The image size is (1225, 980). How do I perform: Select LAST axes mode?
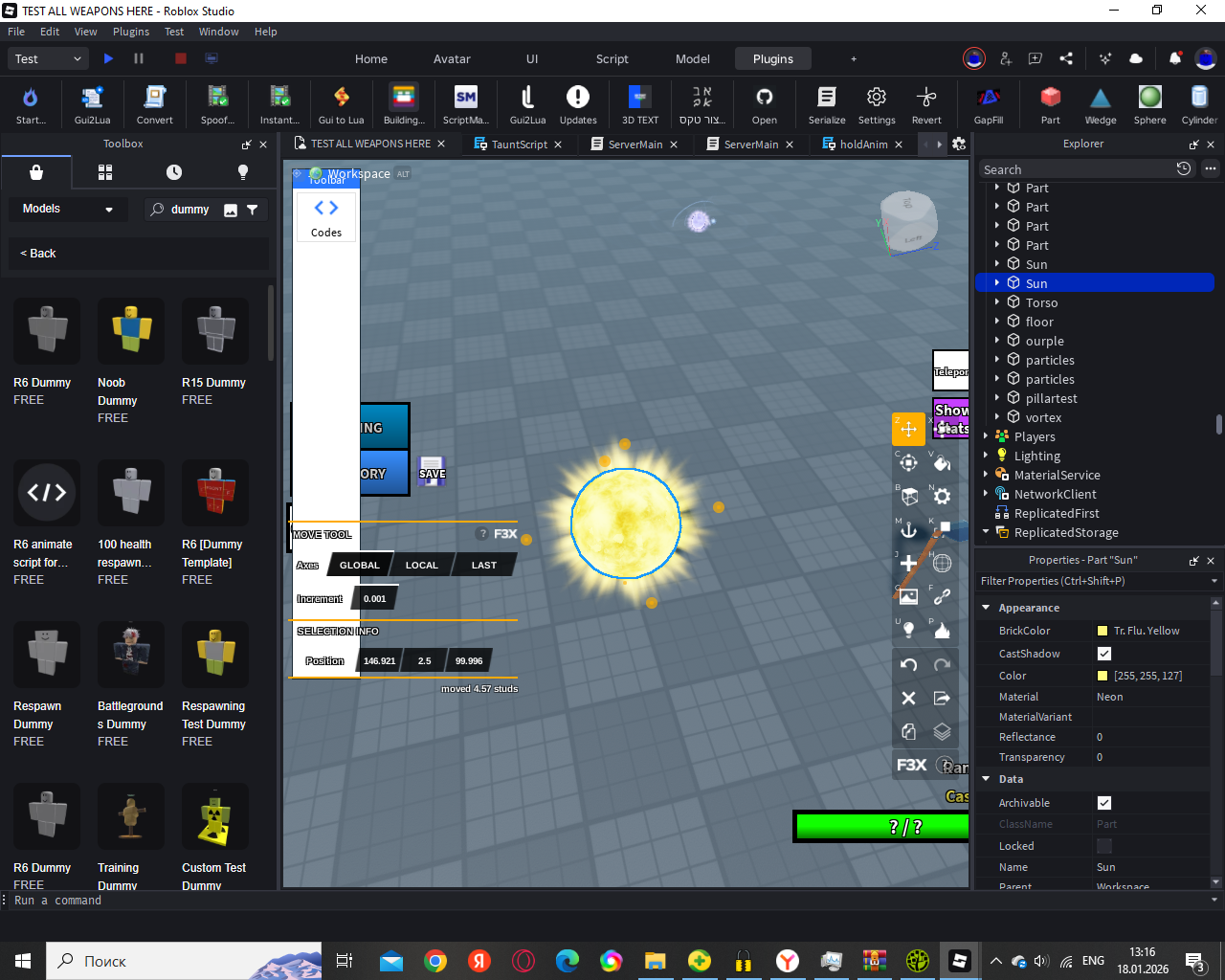(x=483, y=565)
